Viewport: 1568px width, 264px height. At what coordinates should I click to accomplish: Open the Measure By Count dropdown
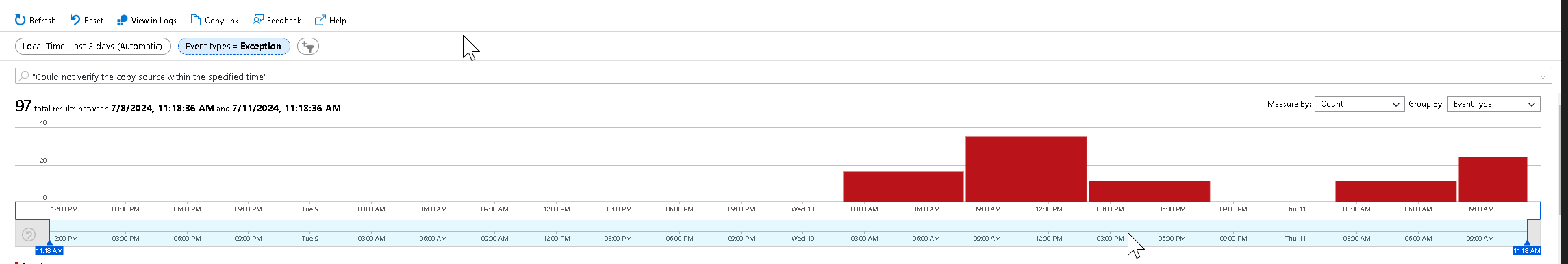(1359, 104)
